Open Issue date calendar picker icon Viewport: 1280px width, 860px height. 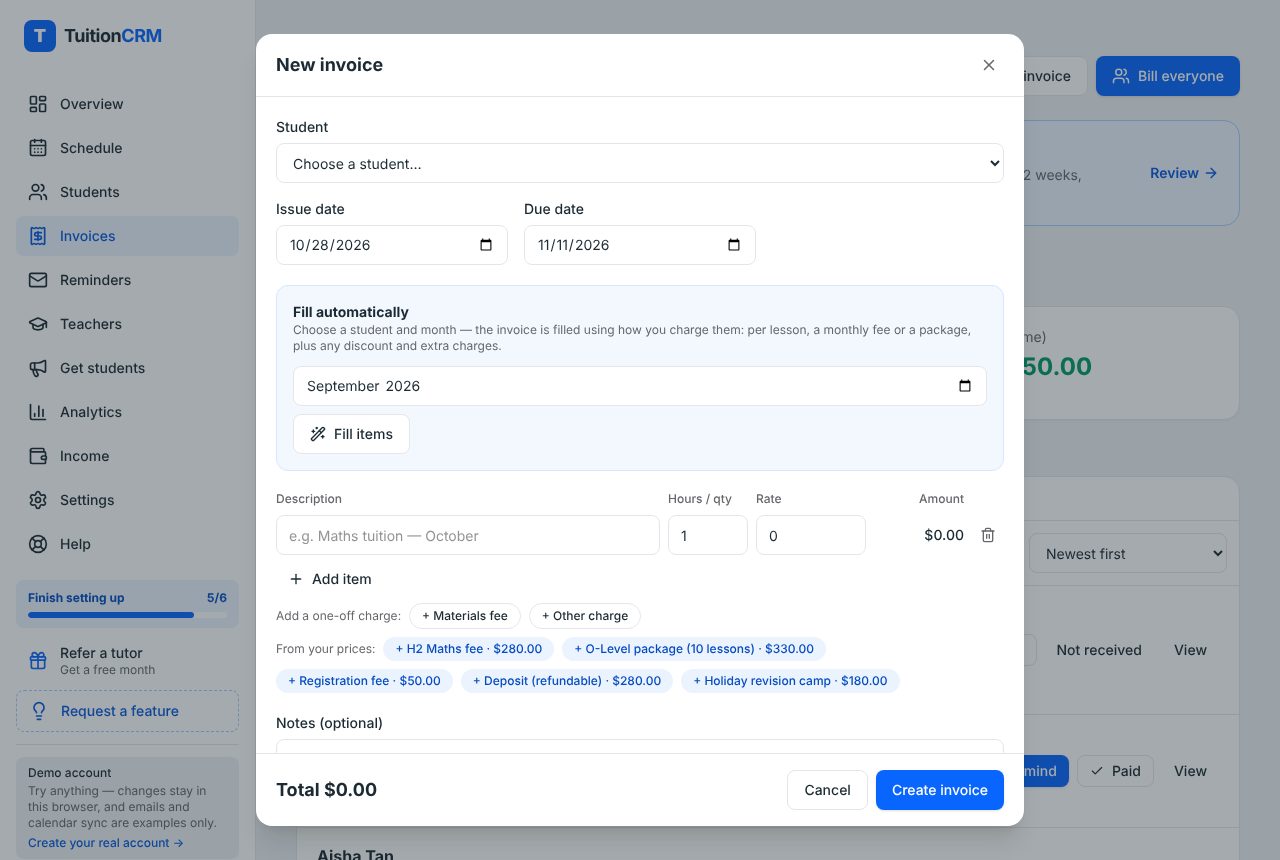pyautogui.click(x=486, y=245)
